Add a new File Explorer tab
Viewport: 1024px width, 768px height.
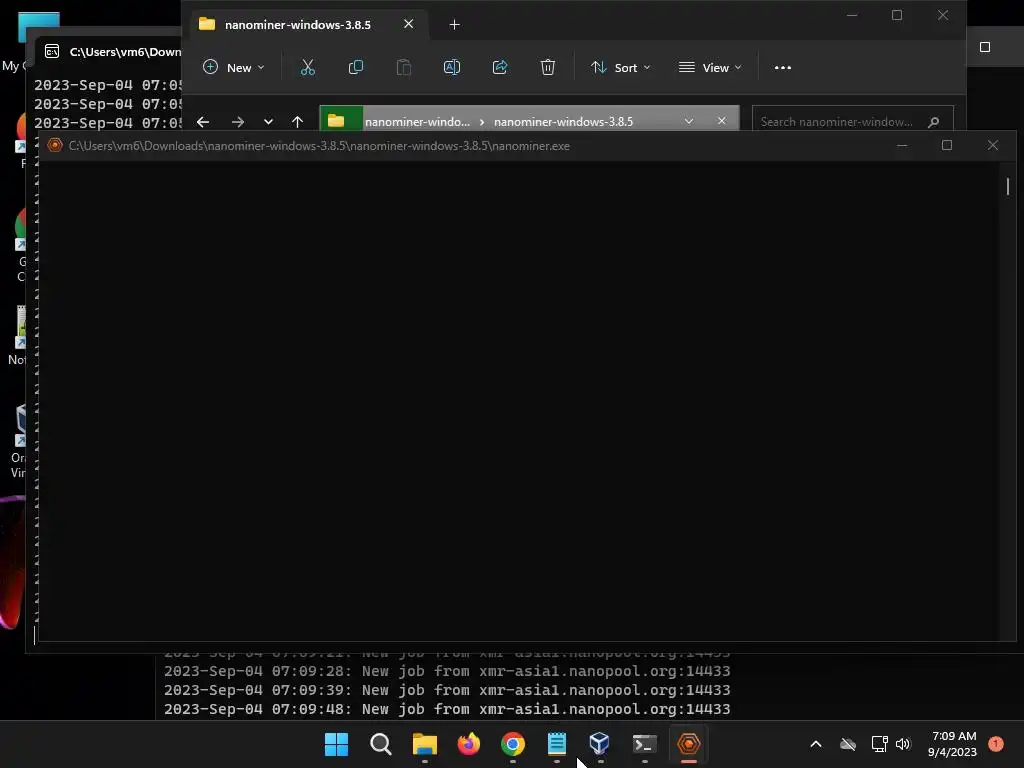pos(455,25)
